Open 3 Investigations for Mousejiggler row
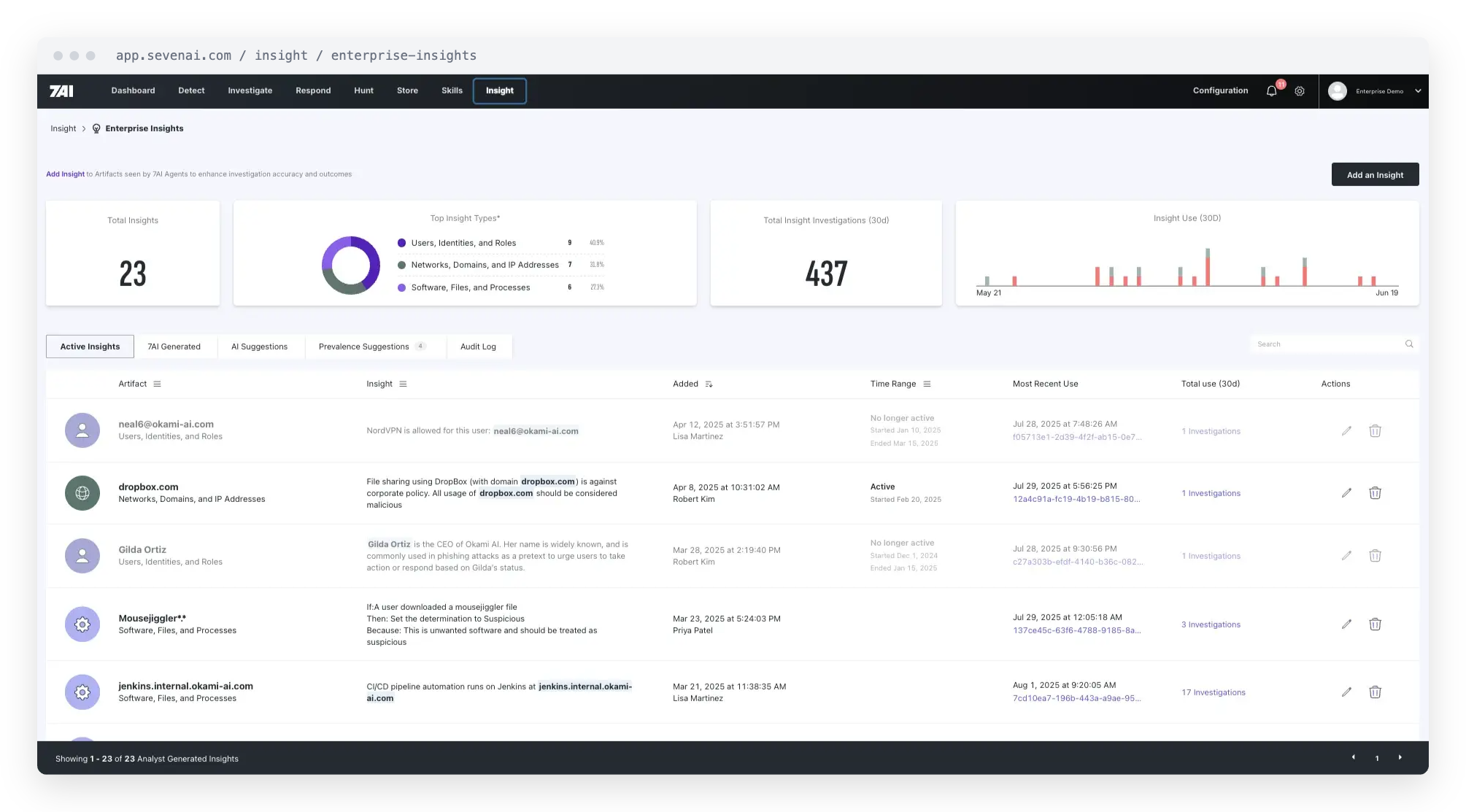Screen dimensions: 1466x812 click(x=1211, y=625)
